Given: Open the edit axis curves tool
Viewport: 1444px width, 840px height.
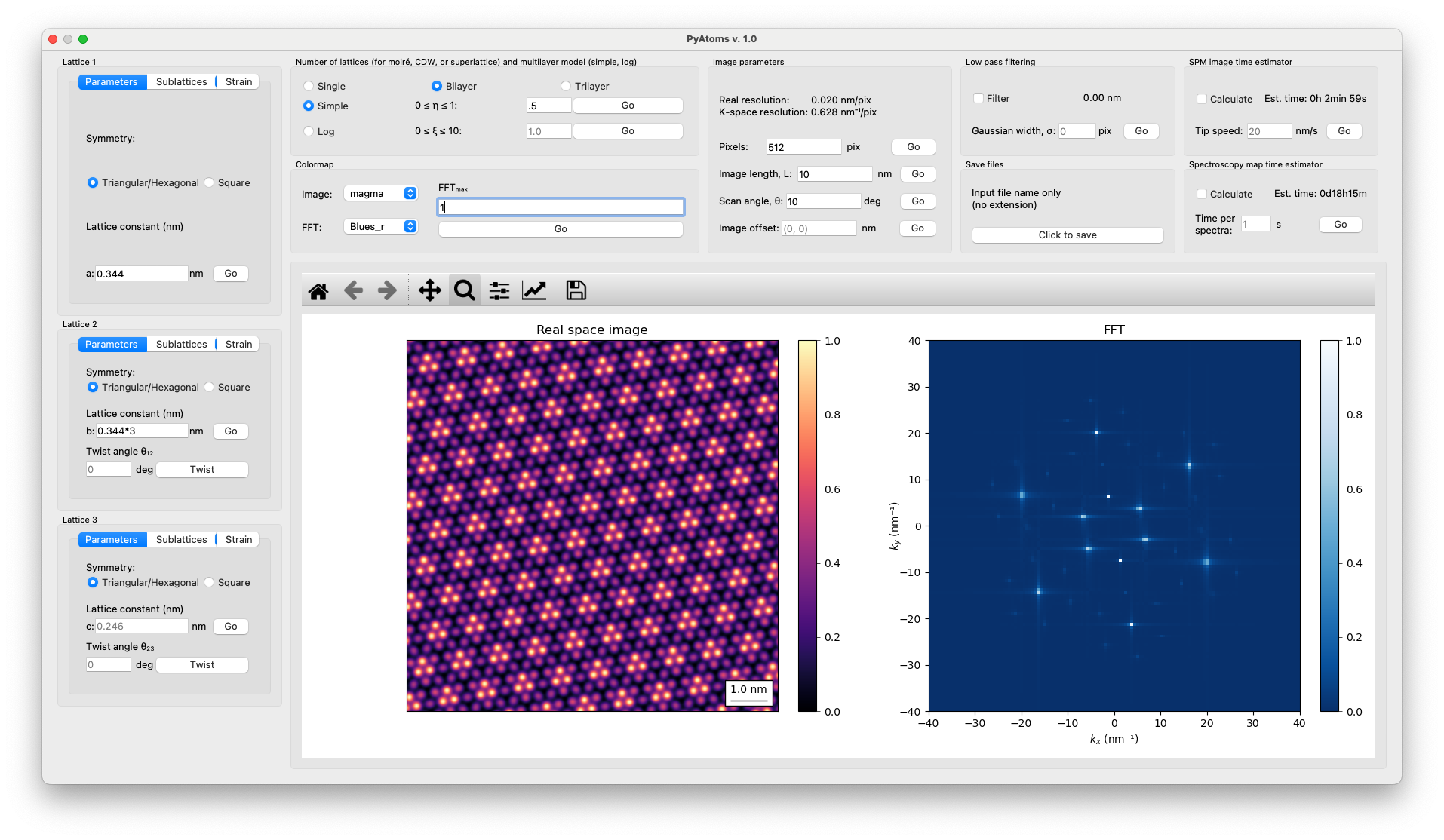Looking at the screenshot, I should click(x=534, y=290).
